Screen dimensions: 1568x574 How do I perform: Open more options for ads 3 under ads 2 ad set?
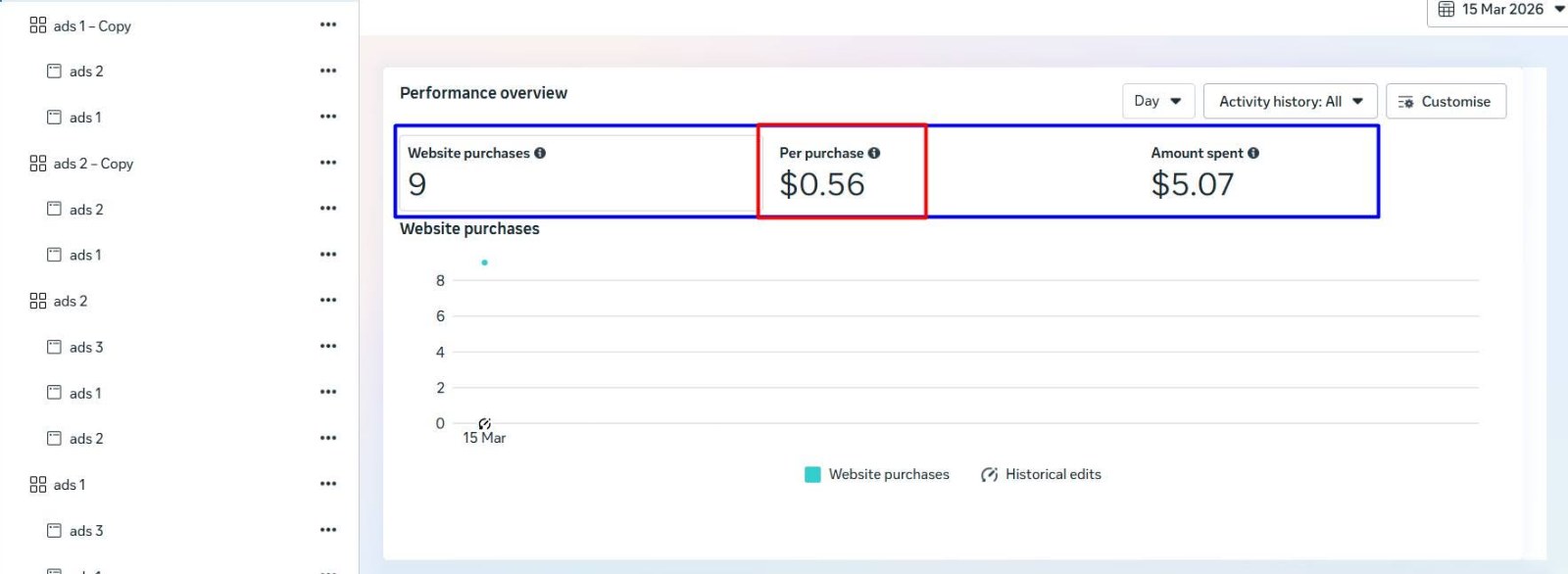pyautogui.click(x=328, y=346)
